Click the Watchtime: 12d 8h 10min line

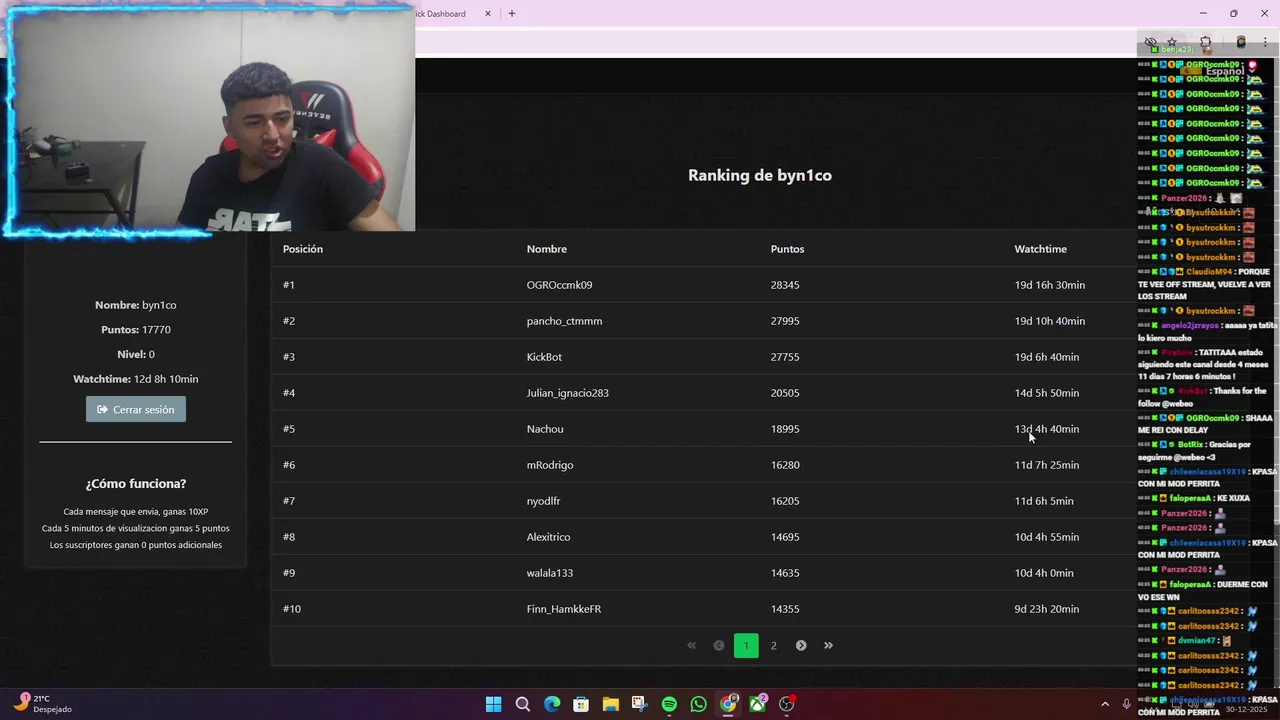[136, 379]
